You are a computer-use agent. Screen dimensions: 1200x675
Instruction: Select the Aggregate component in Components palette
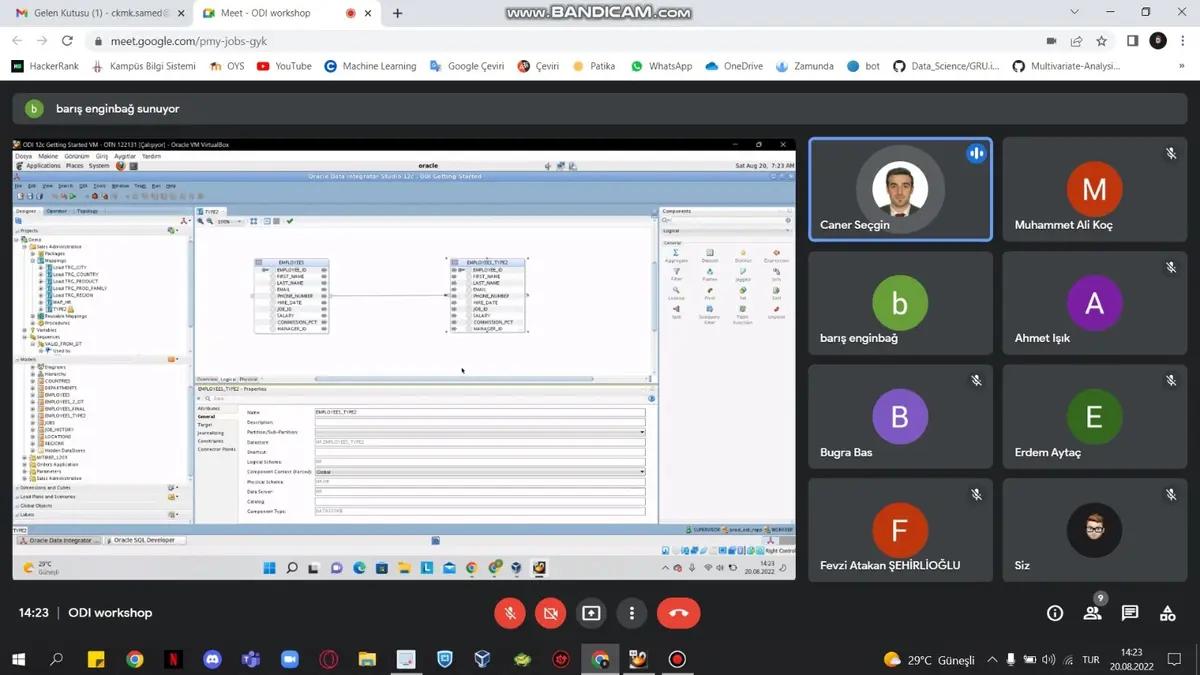point(676,256)
